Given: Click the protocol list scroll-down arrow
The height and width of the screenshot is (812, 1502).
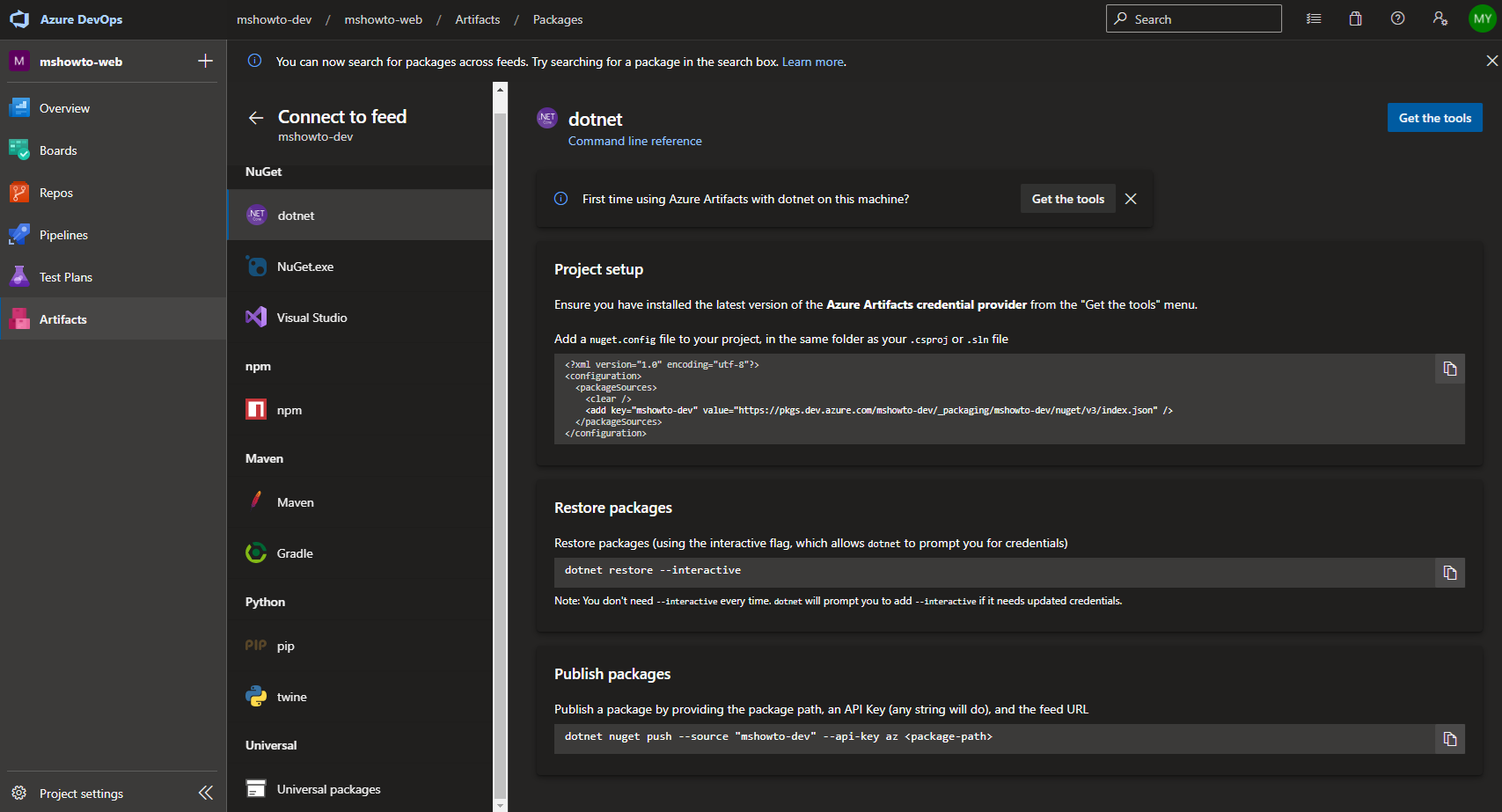Looking at the screenshot, I should 501,805.
